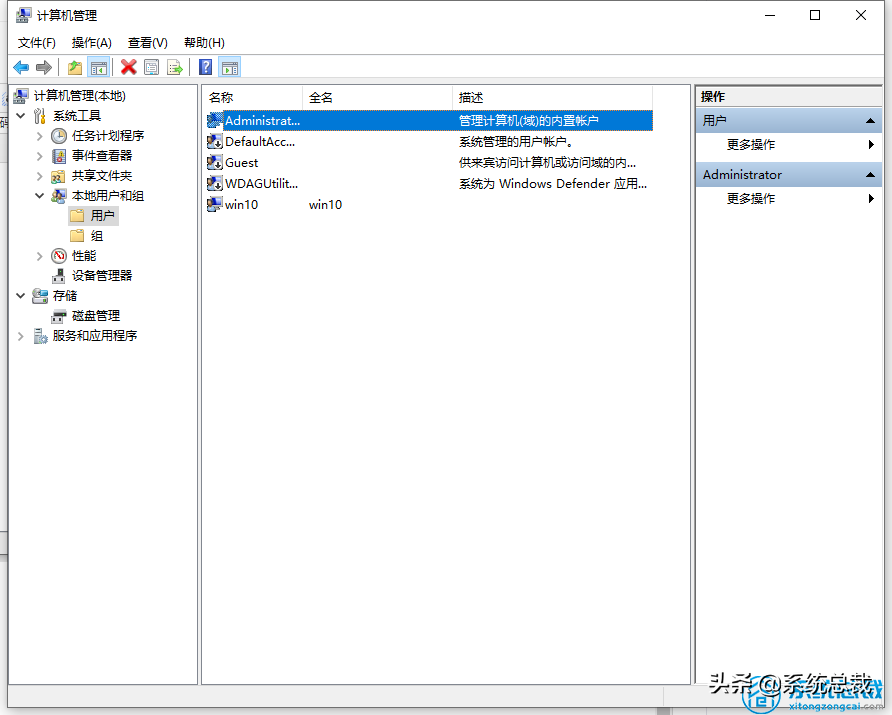892x715 pixels.
Task: Click the Export List toolbar icon
Action: [x=175, y=66]
